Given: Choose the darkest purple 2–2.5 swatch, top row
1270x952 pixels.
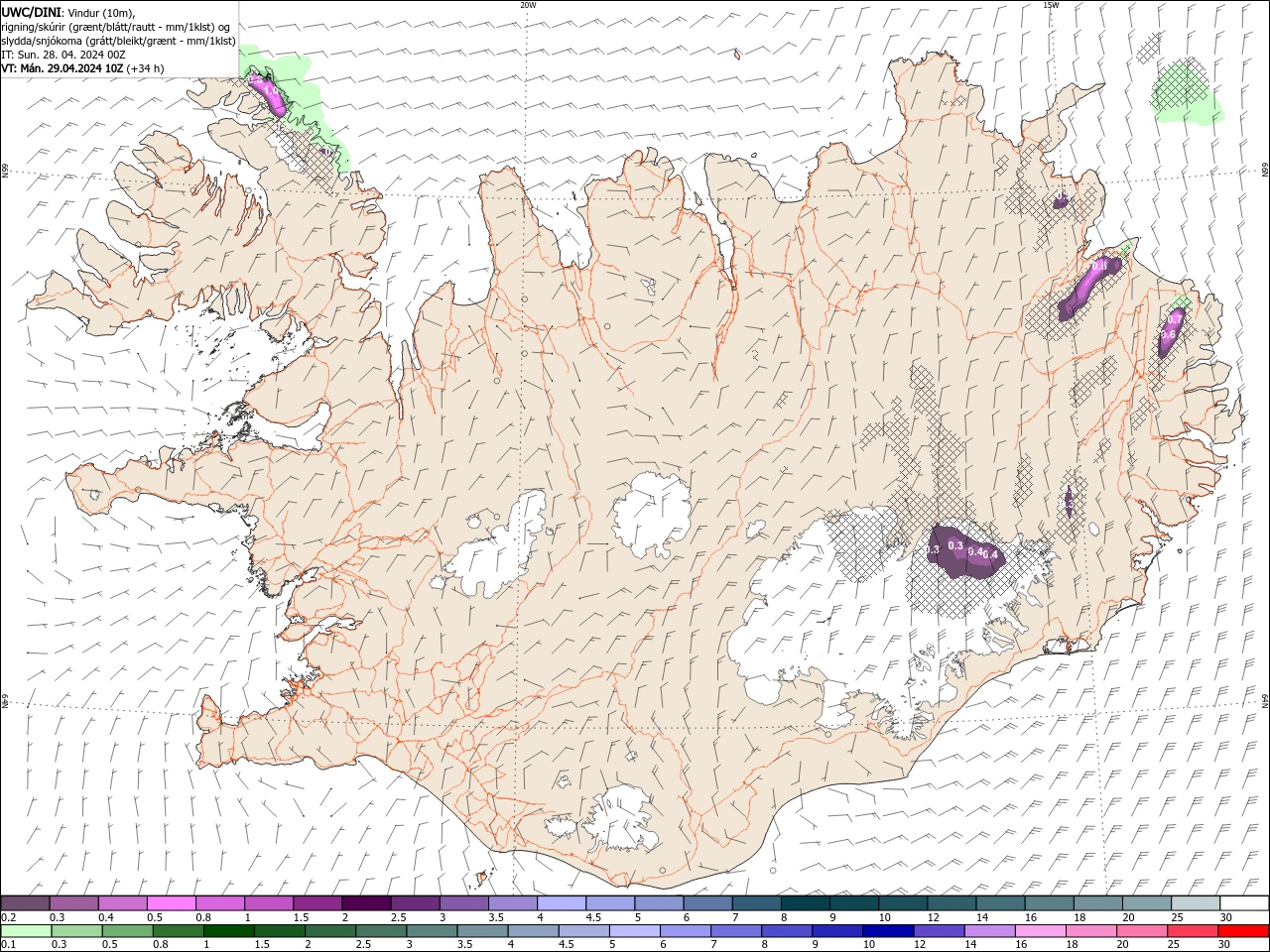Looking at the screenshot, I should 366,903.
